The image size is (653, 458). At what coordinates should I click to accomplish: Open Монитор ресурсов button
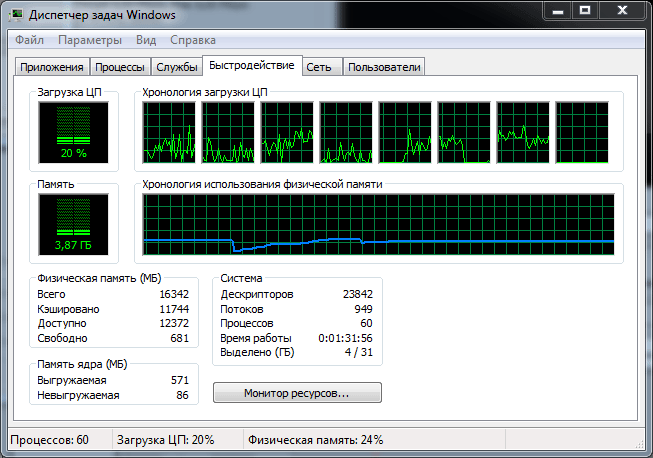click(297, 393)
